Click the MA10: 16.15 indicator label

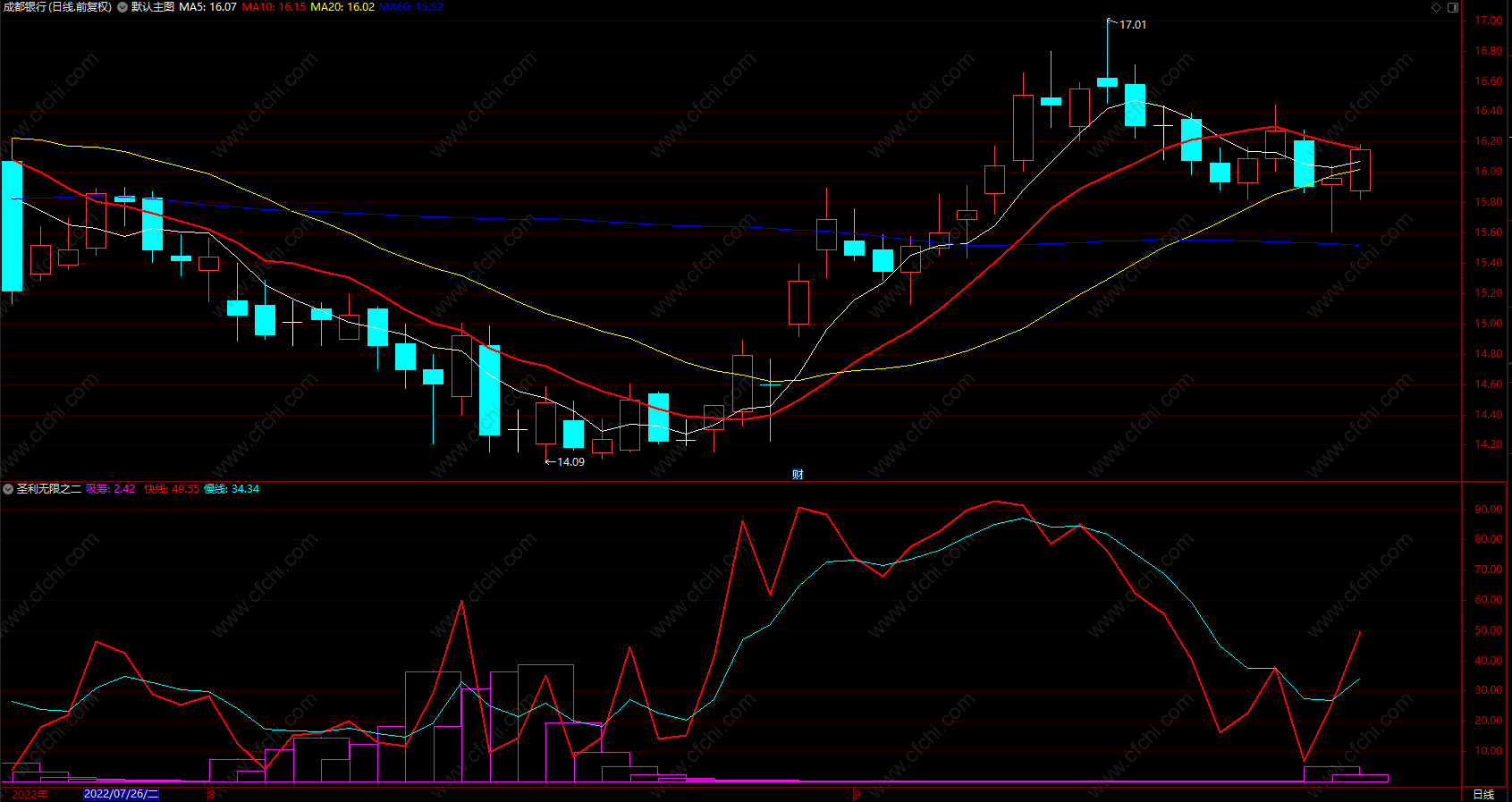tap(274, 7)
